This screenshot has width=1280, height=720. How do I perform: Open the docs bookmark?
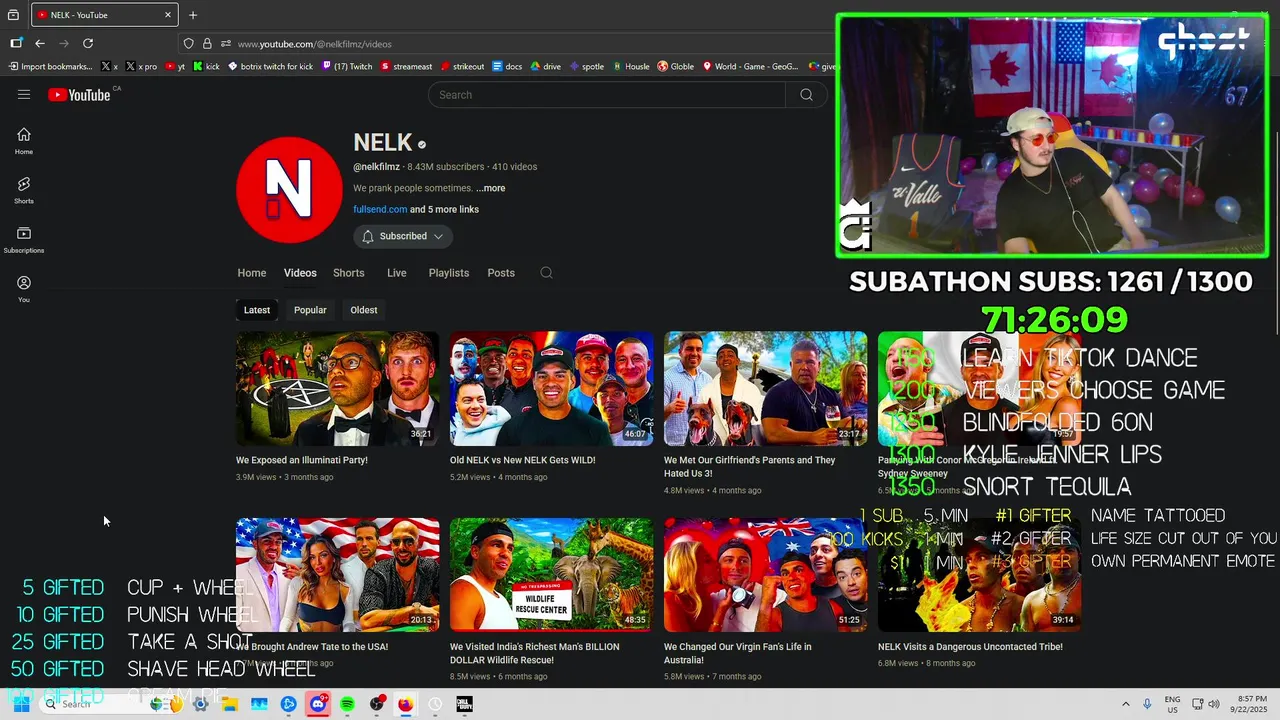[x=507, y=67]
